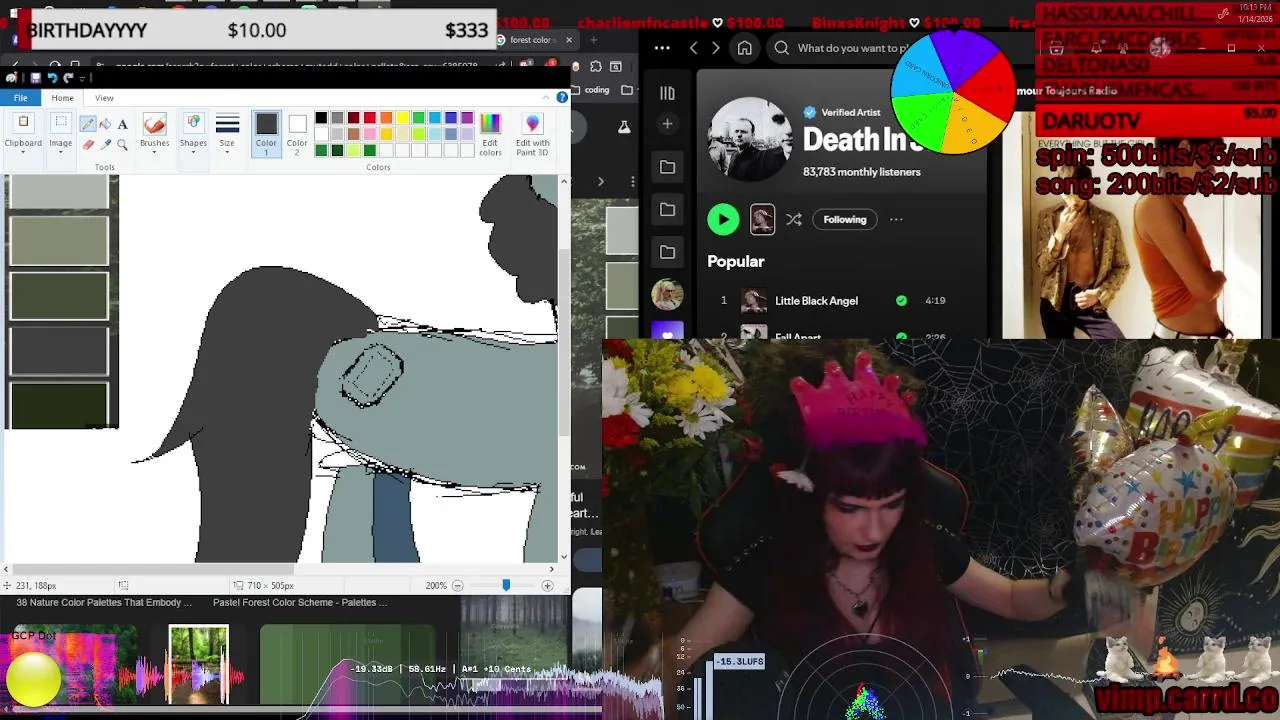
Task: Select the Magnifier tool in Paint
Action: (x=122, y=144)
